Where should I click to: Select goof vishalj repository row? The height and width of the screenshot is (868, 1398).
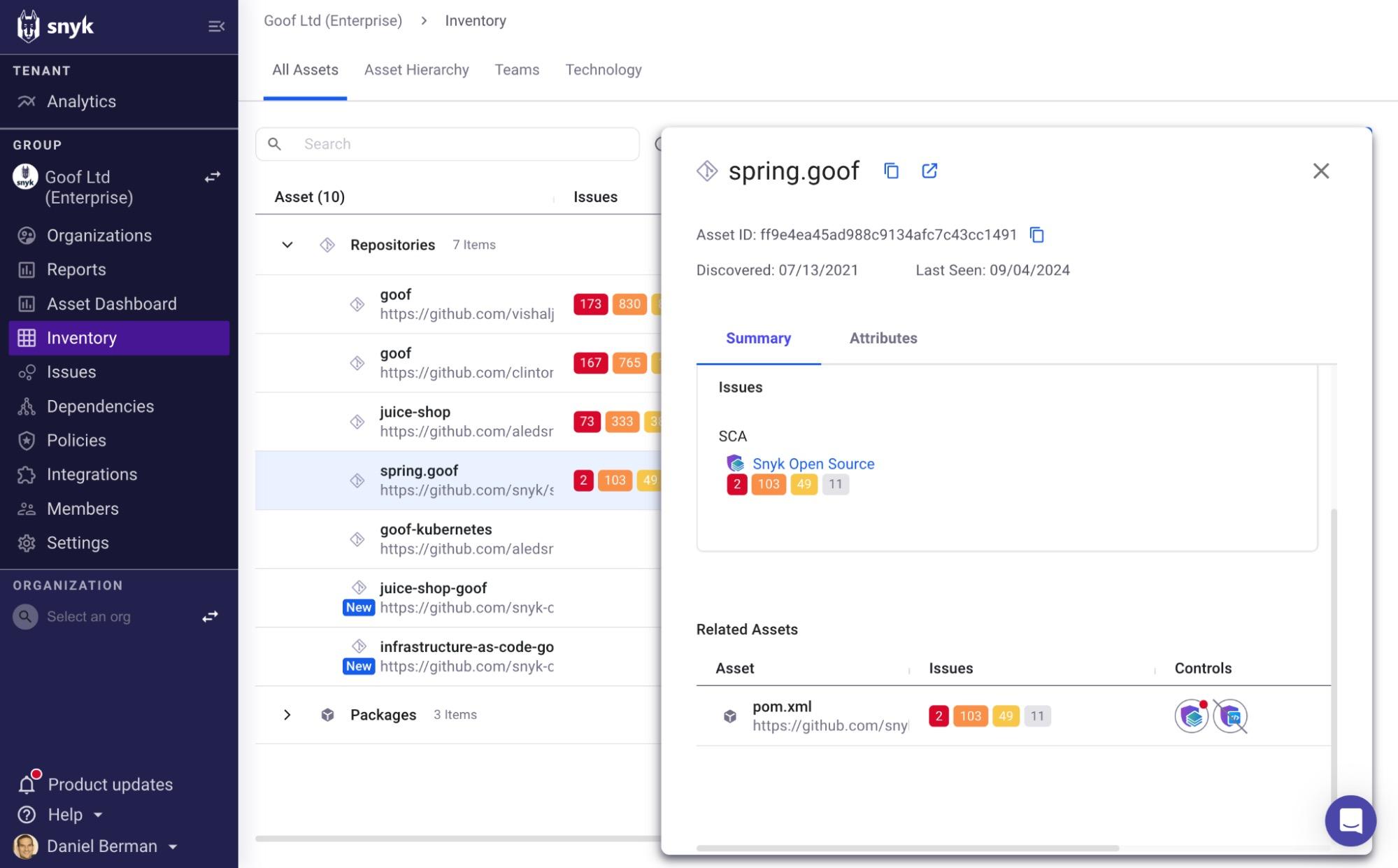click(x=458, y=304)
